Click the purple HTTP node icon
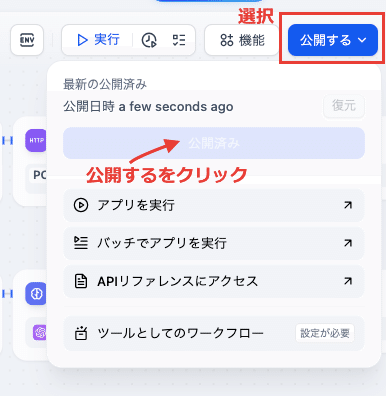The image size is (386, 396). (x=36, y=140)
